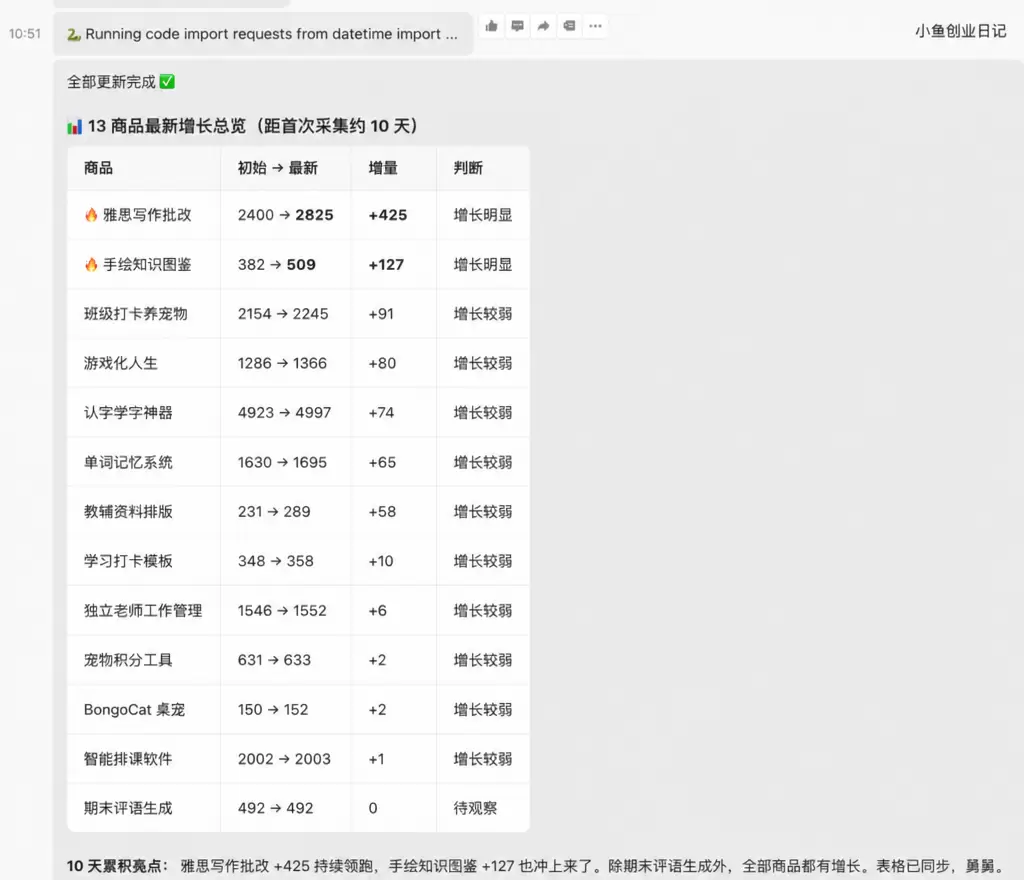Click the thumbs-up reaction icon
The height and width of the screenshot is (880, 1024).
pyautogui.click(x=492, y=26)
